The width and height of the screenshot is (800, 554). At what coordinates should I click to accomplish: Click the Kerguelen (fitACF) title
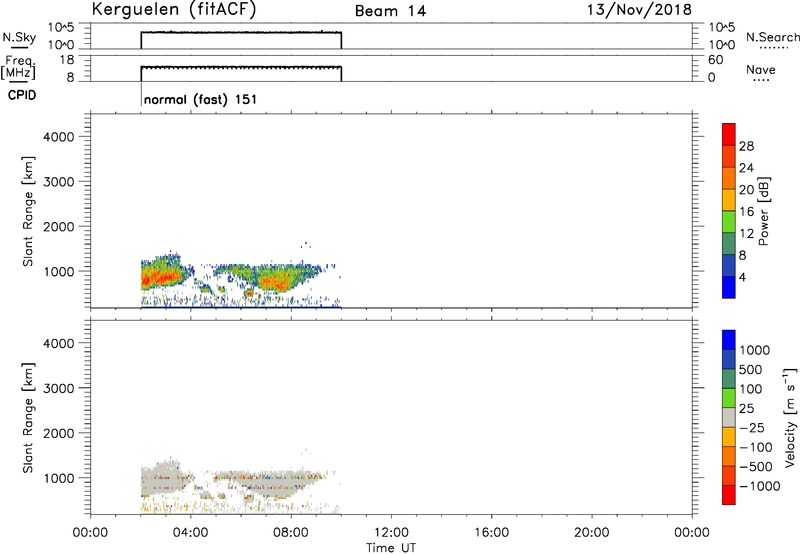click(173, 10)
